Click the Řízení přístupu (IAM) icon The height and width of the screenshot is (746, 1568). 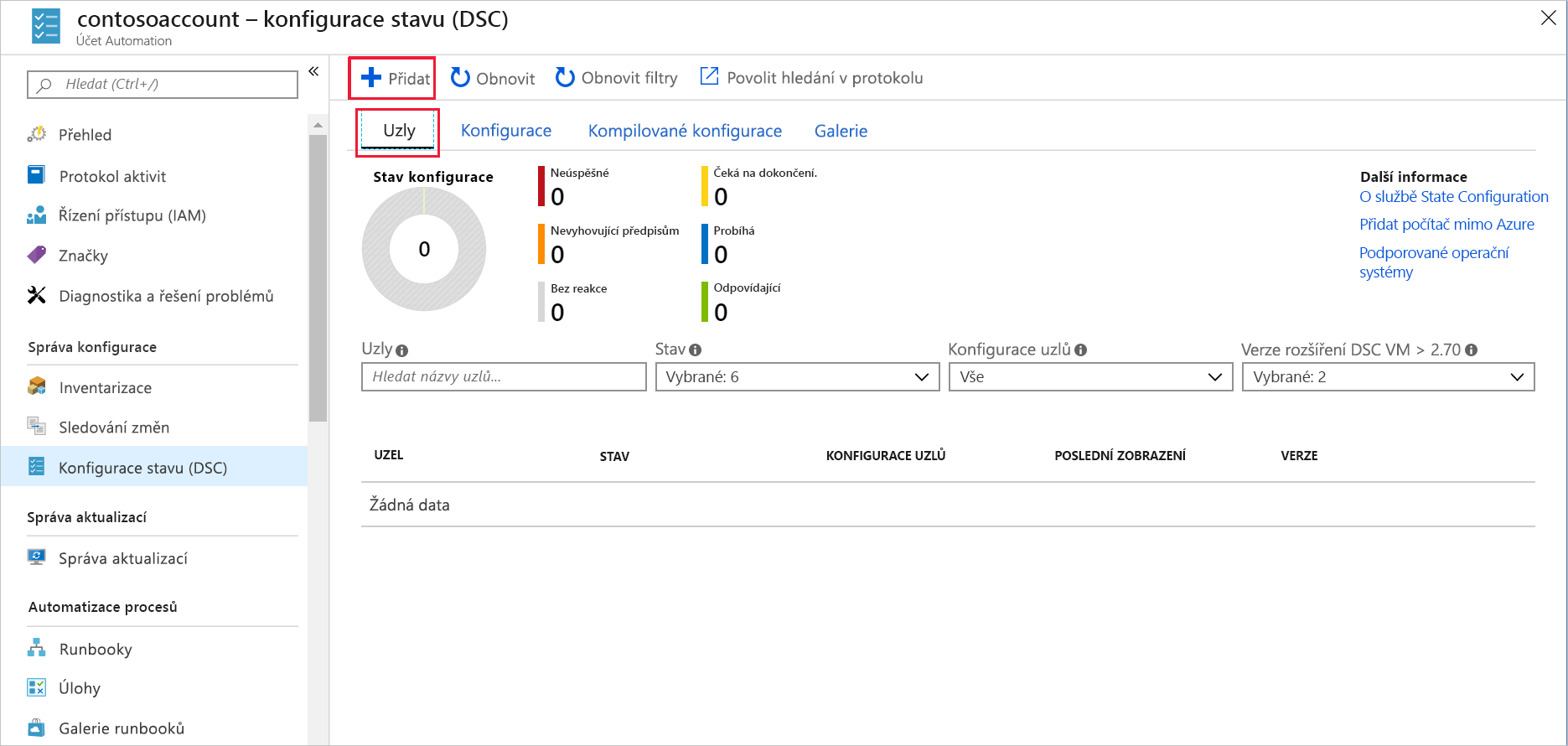coord(36,215)
